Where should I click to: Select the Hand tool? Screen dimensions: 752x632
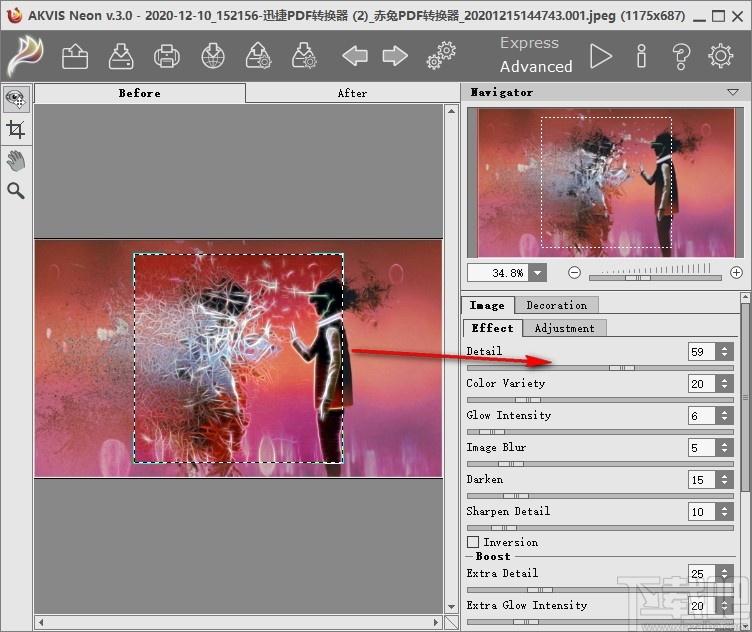point(16,161)
